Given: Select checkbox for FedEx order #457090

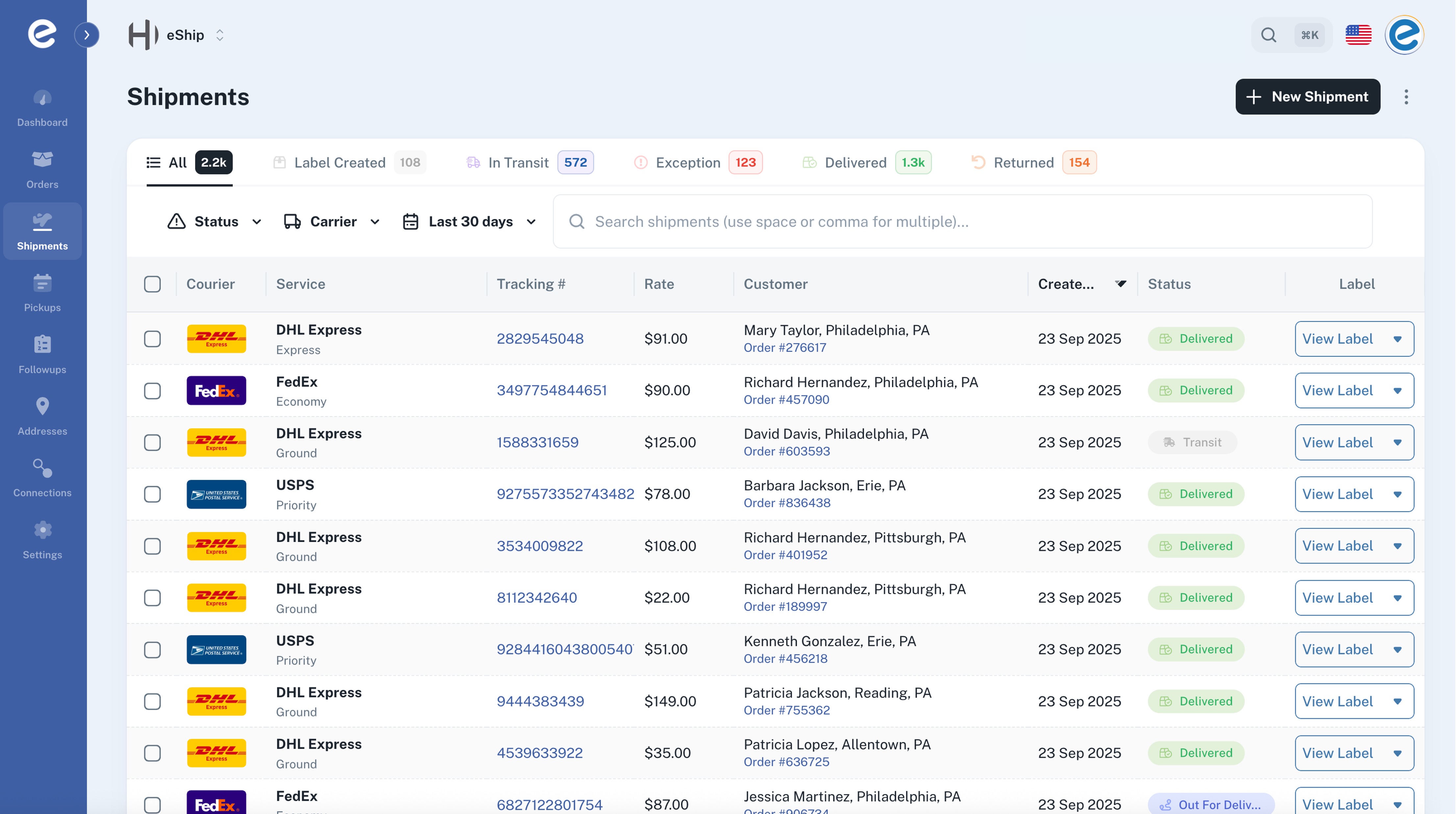Looking at the screenshot, I should pyautogui.click(x=153, y=390).
